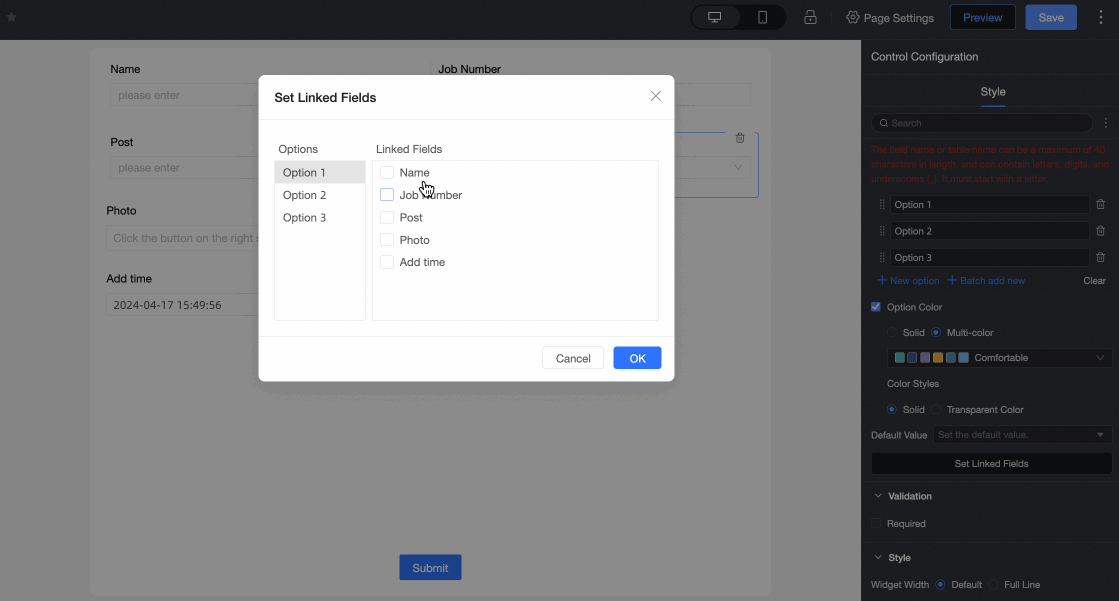Switch to mobile device view icon
Image resolution: width=1119 pixels, height=601 pixels.
coord(762,17)
